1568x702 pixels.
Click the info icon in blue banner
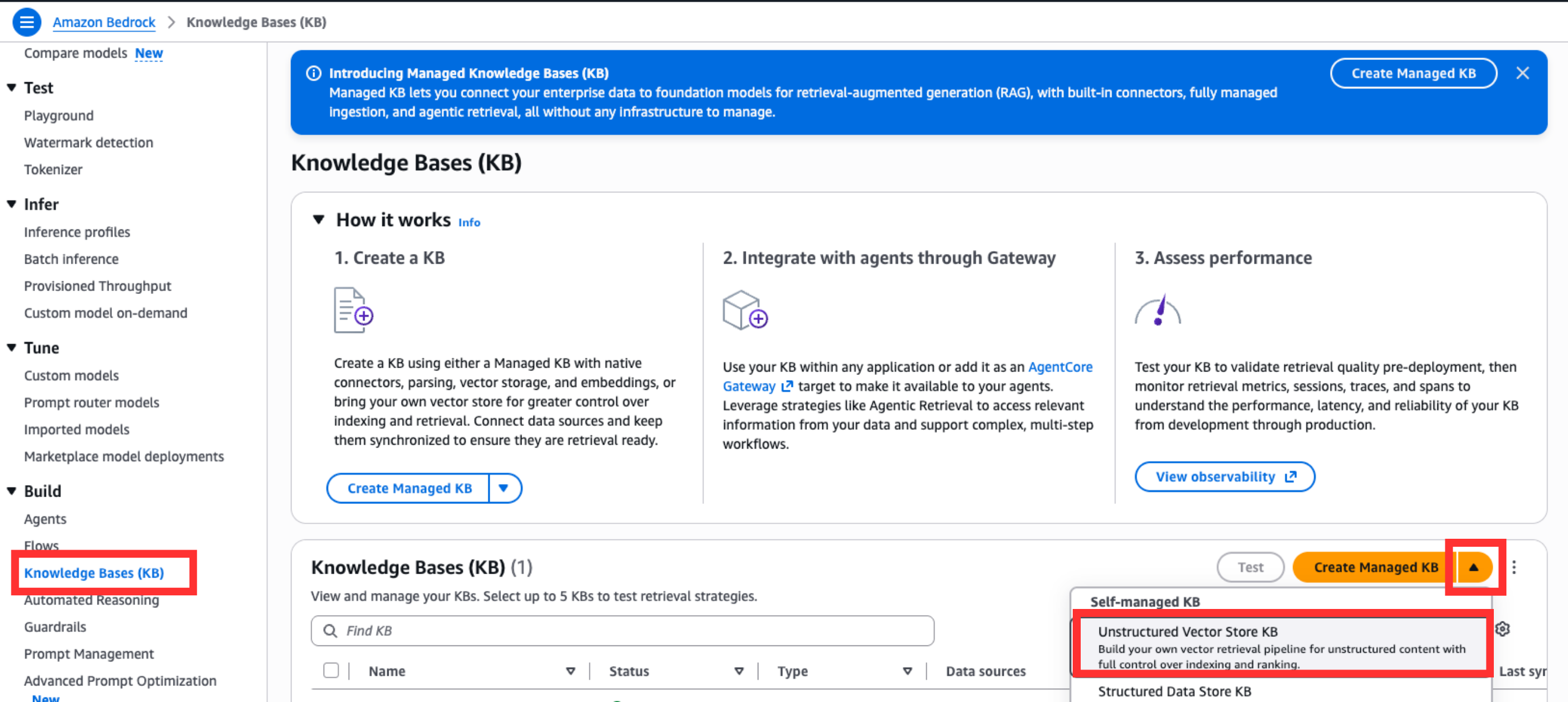tap(313, 73)
